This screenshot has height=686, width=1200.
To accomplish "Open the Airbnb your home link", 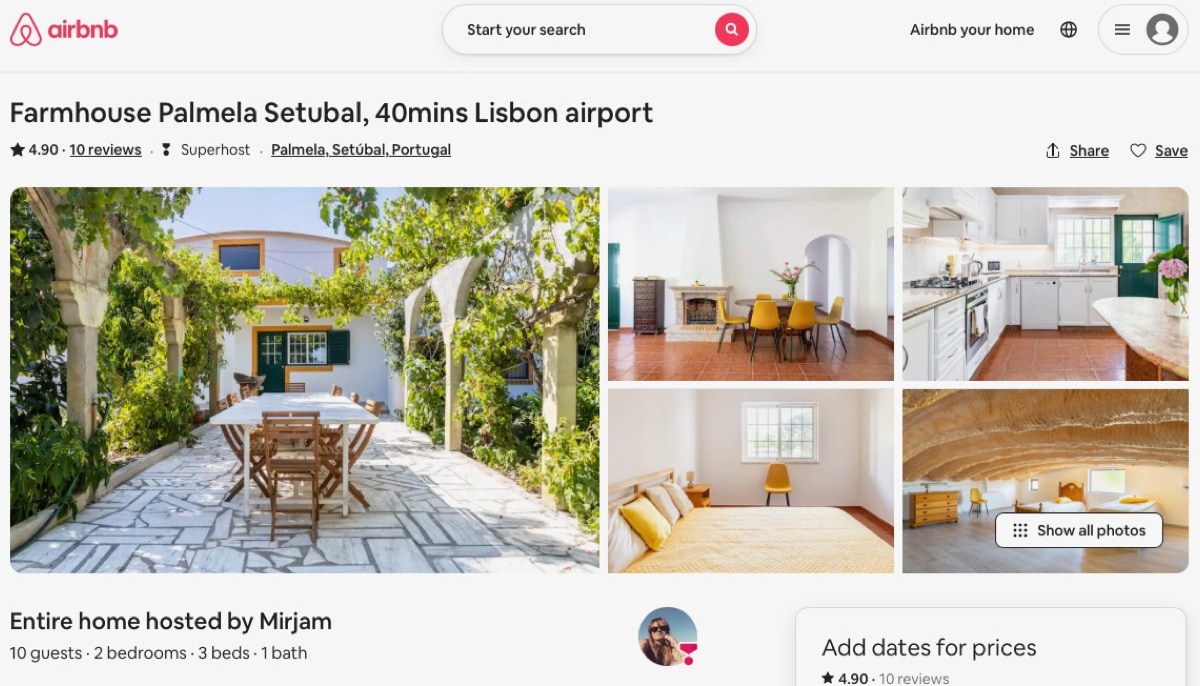I will (972, 30).
